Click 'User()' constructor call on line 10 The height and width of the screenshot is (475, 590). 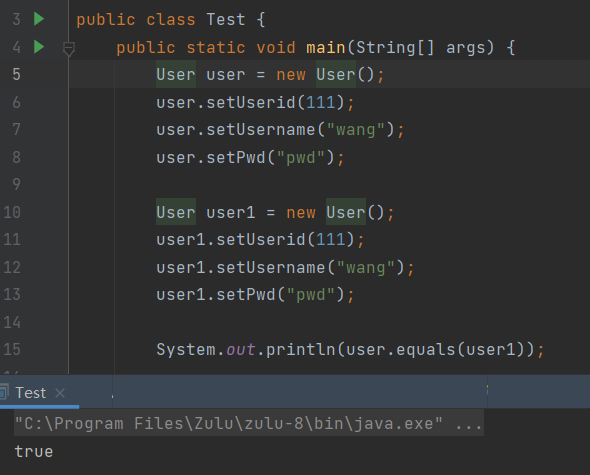click(355, 212)
